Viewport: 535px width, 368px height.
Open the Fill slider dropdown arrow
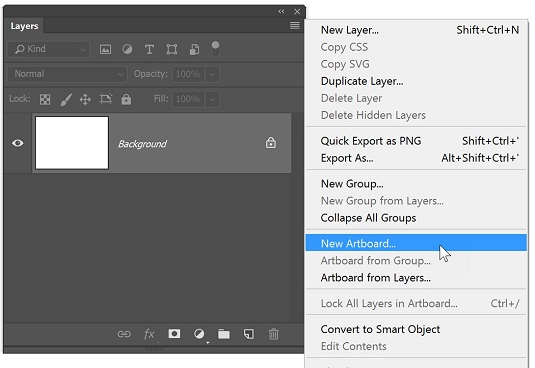pyautogui.click(x=212, y=99)
